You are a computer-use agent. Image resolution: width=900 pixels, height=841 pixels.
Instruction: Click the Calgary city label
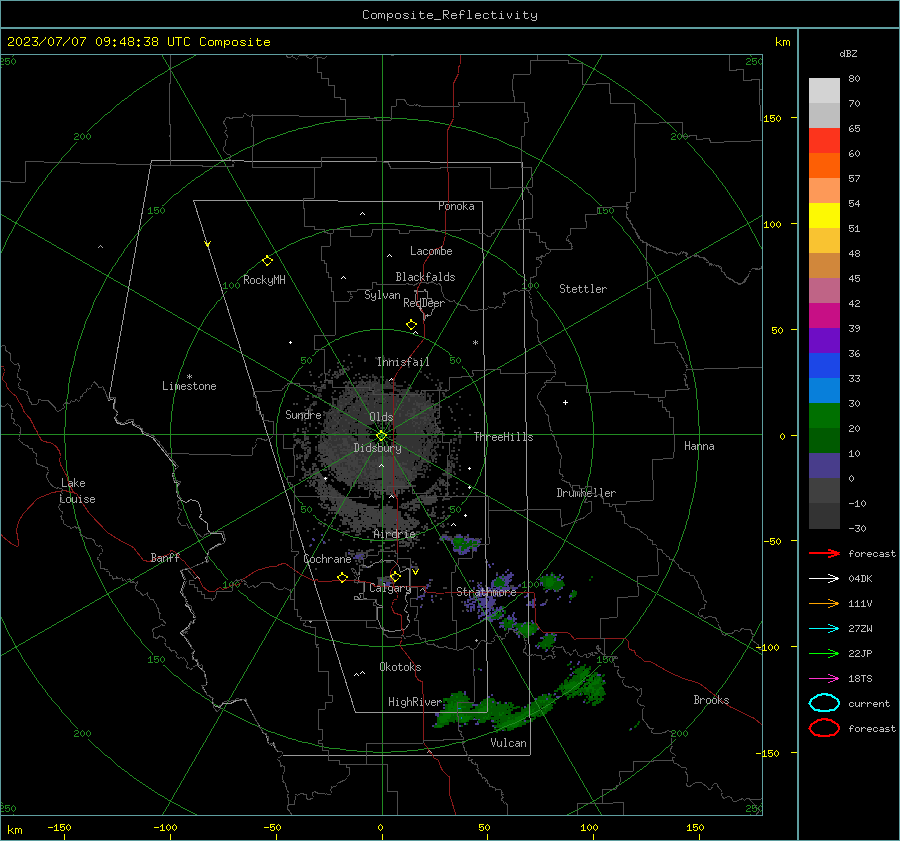[x=390, y=588]
